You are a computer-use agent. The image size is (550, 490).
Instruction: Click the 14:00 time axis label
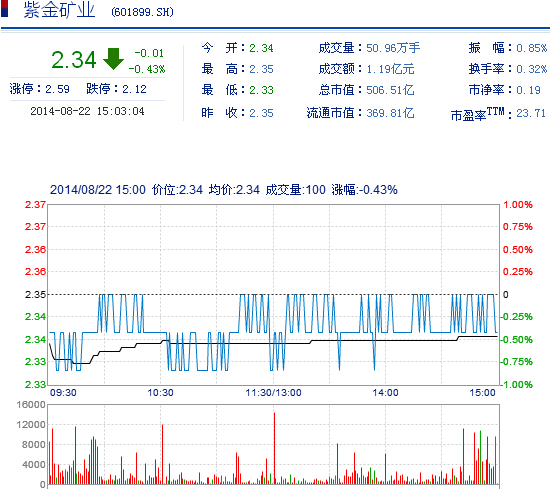(x=385, y=392)
